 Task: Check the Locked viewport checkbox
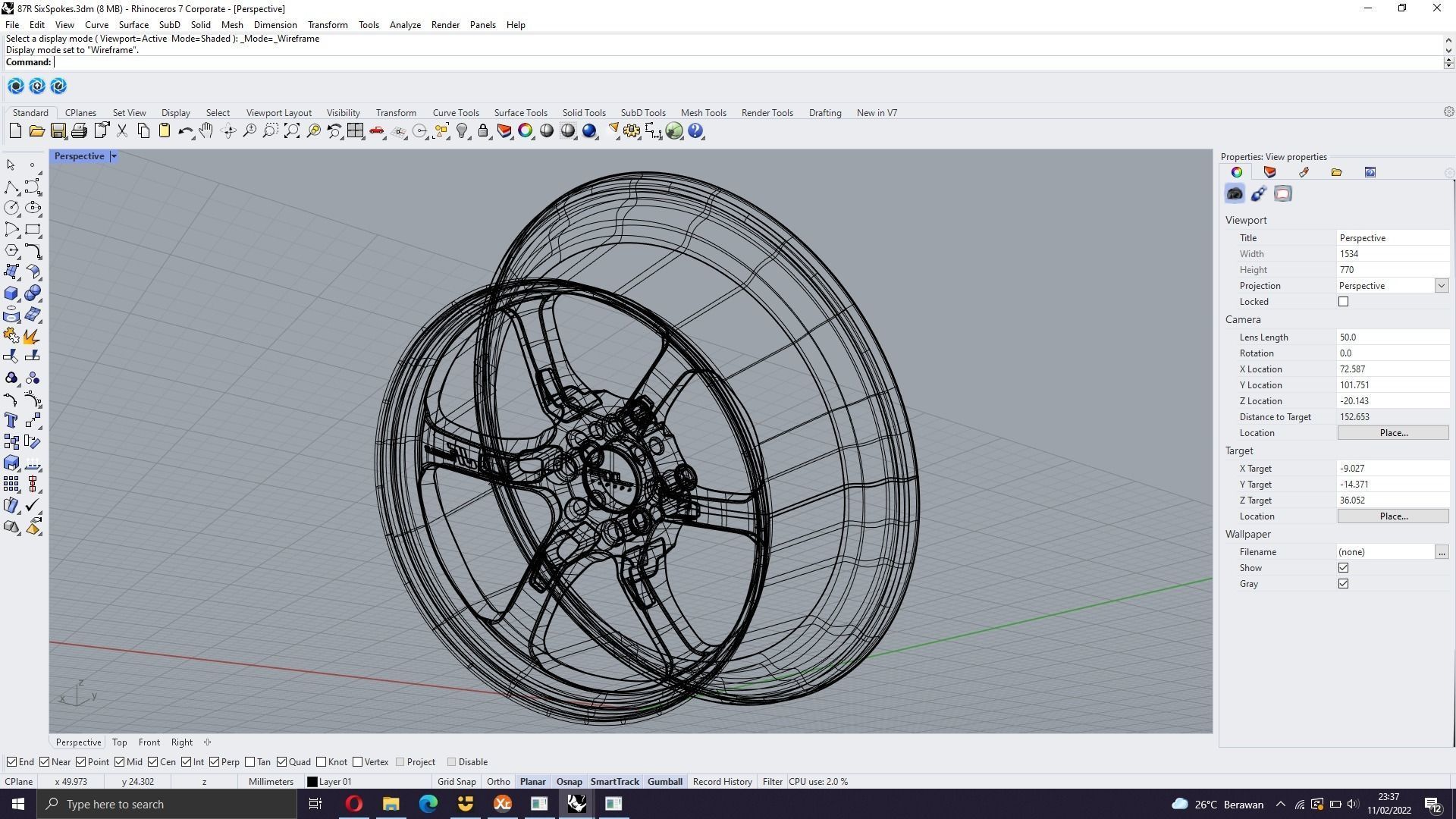click(1343, 302)
